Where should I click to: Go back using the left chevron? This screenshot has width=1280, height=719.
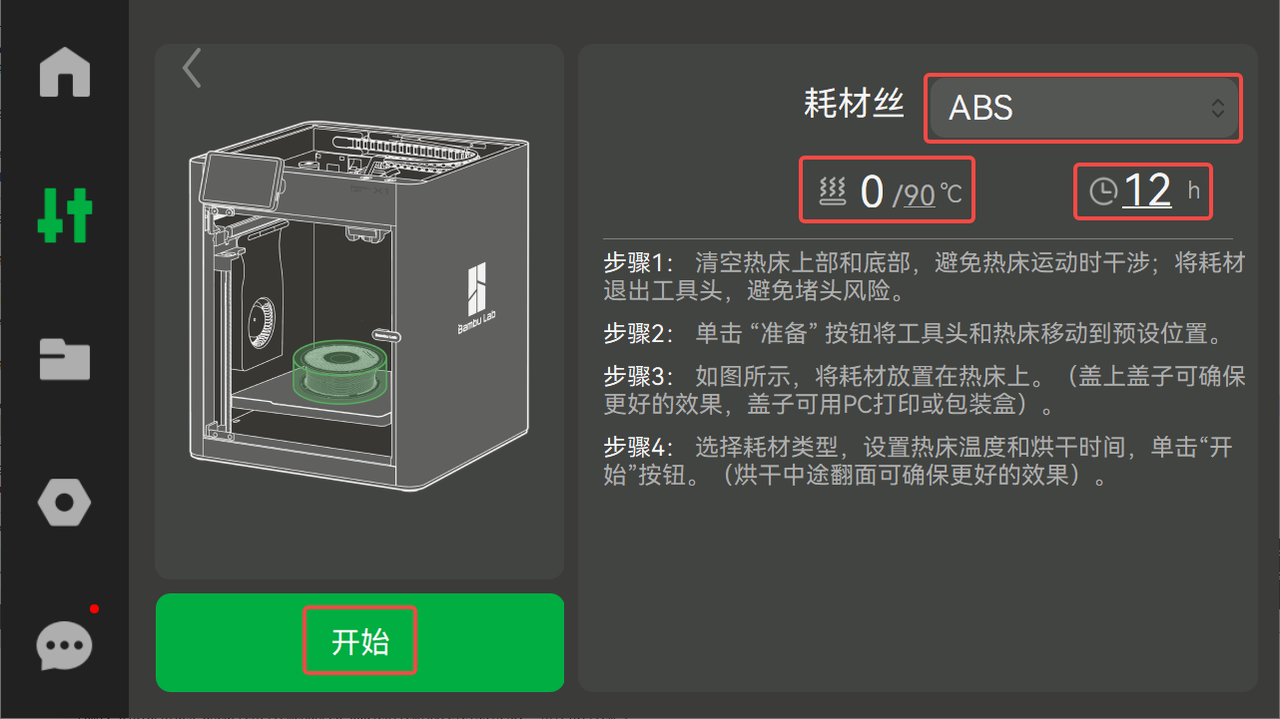pos(192,68)
